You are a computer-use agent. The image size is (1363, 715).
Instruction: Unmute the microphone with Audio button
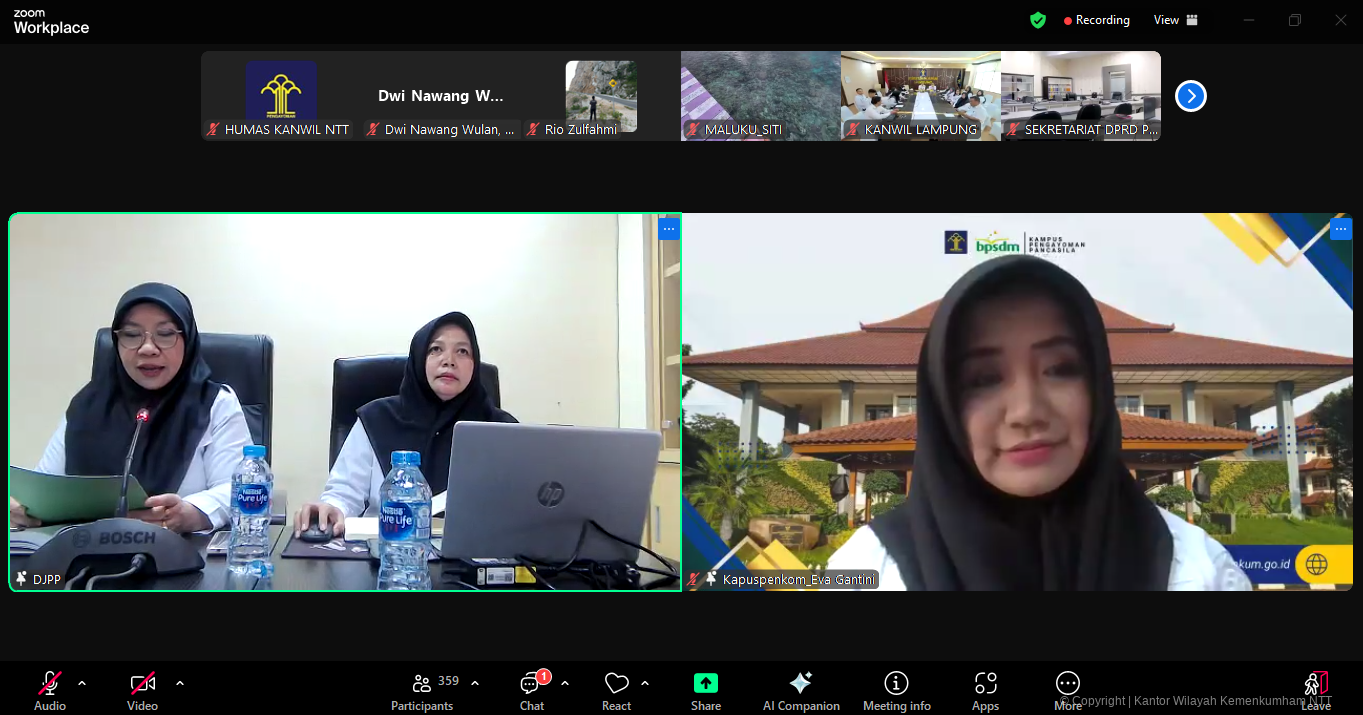[x=50, y=690]
